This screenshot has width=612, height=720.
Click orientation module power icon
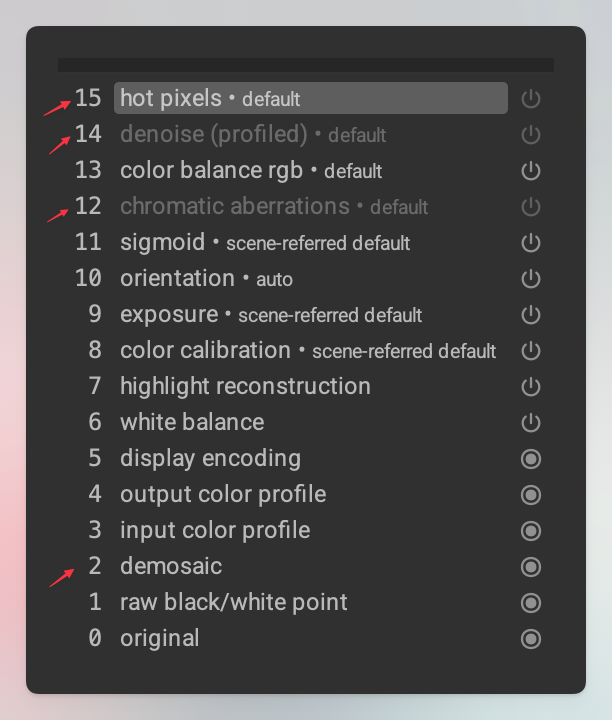531,279
